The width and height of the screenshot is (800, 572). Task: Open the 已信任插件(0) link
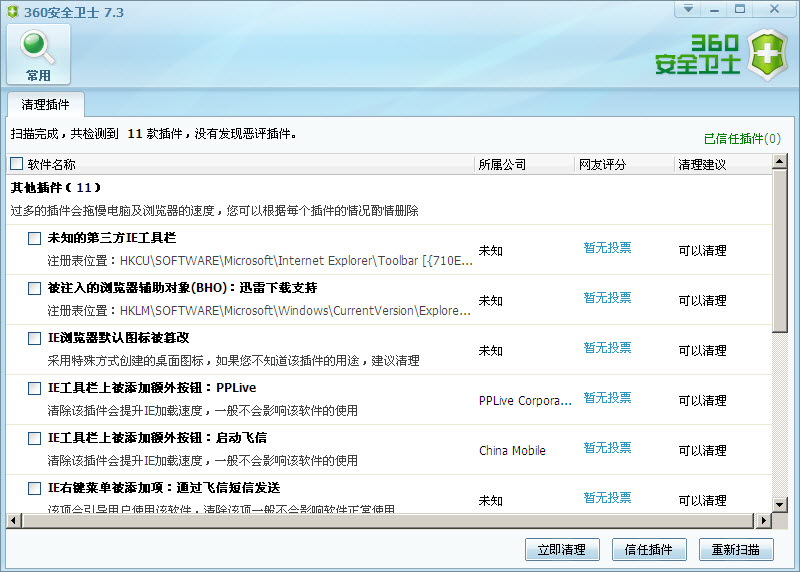742,138
